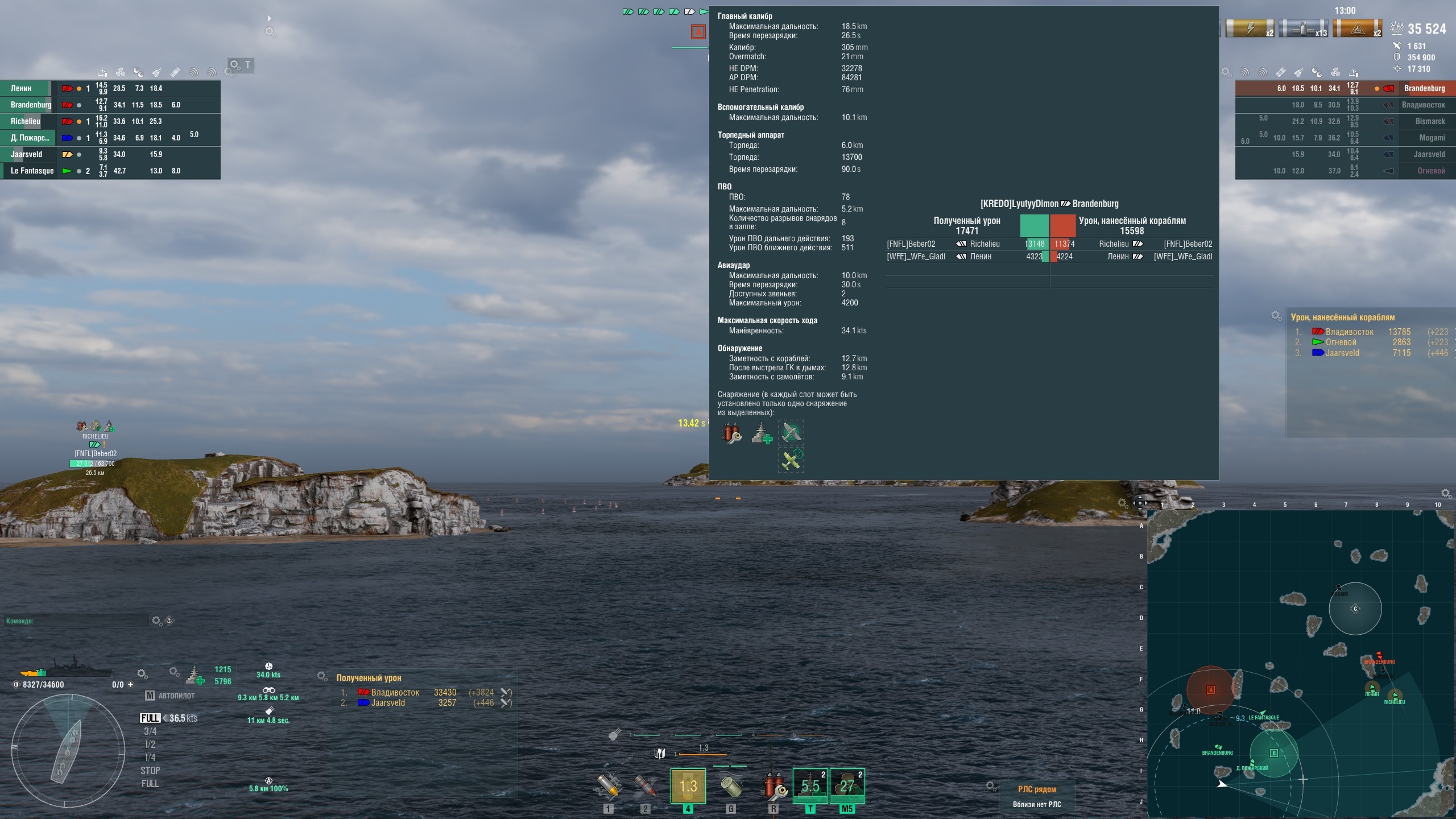Select the Огневой row in the enemy panel
The width and height of the screenshot is (1456, 819).
pos(1346,171)
